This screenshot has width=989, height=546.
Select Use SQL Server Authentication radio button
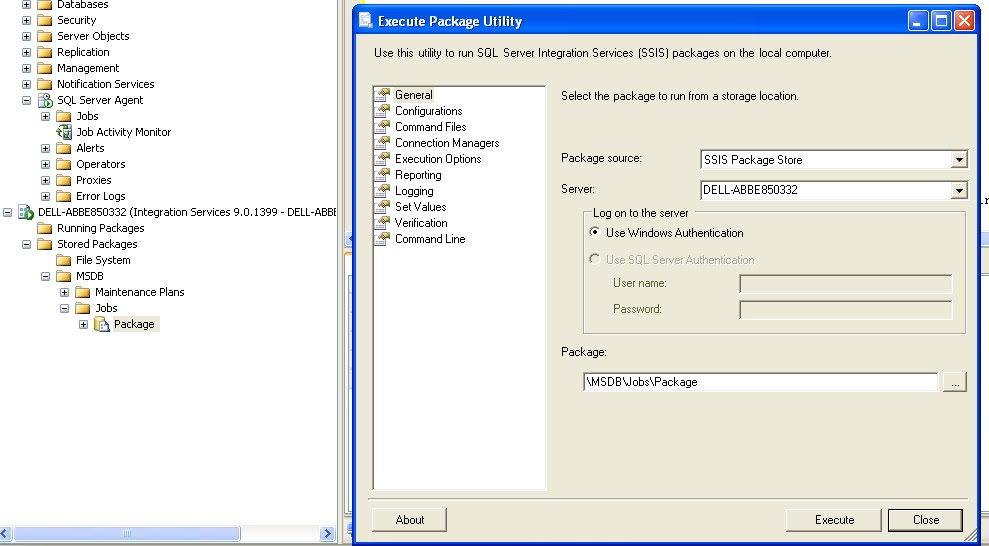(x=594, y=259)
